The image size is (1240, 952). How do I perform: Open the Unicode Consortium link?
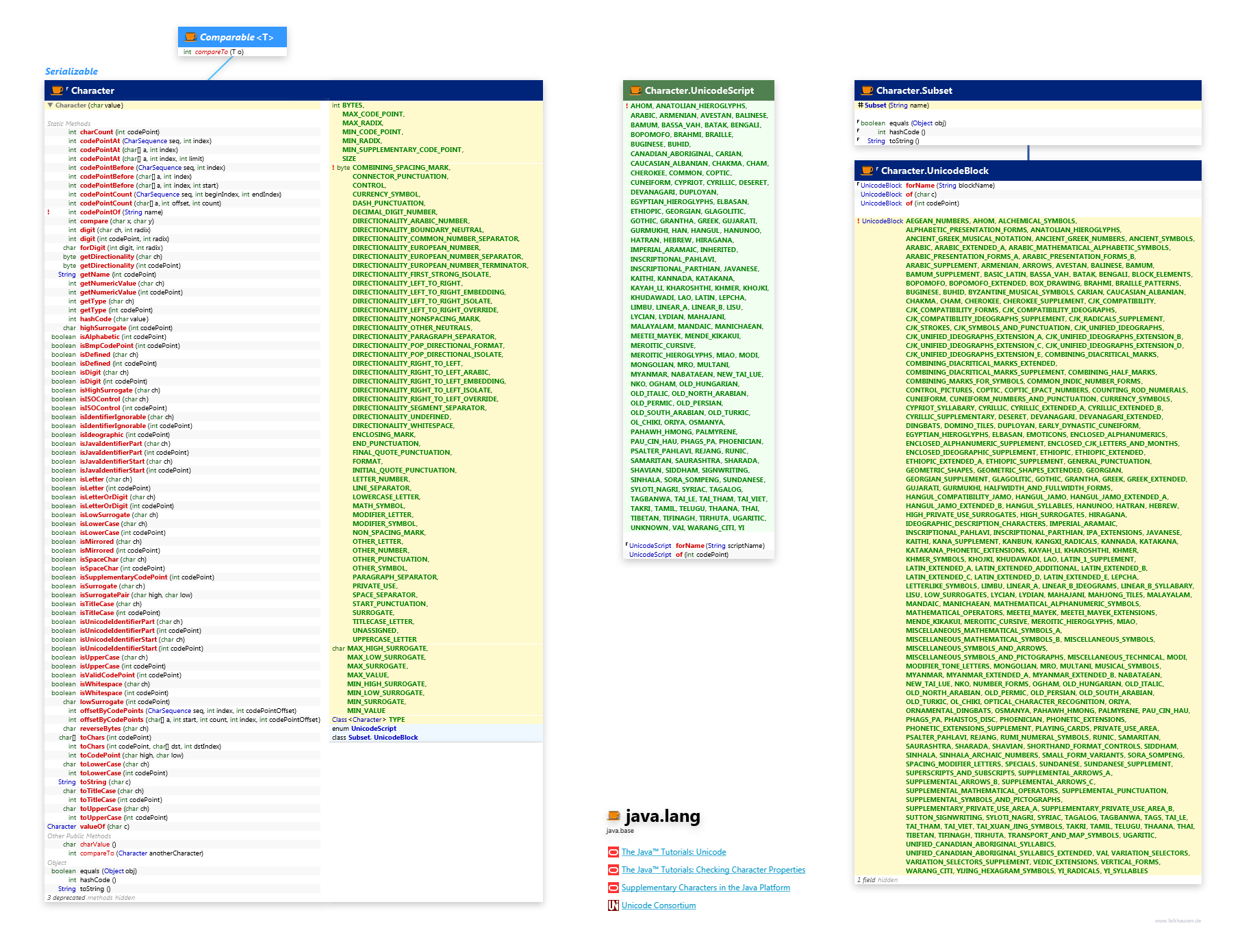659,905
